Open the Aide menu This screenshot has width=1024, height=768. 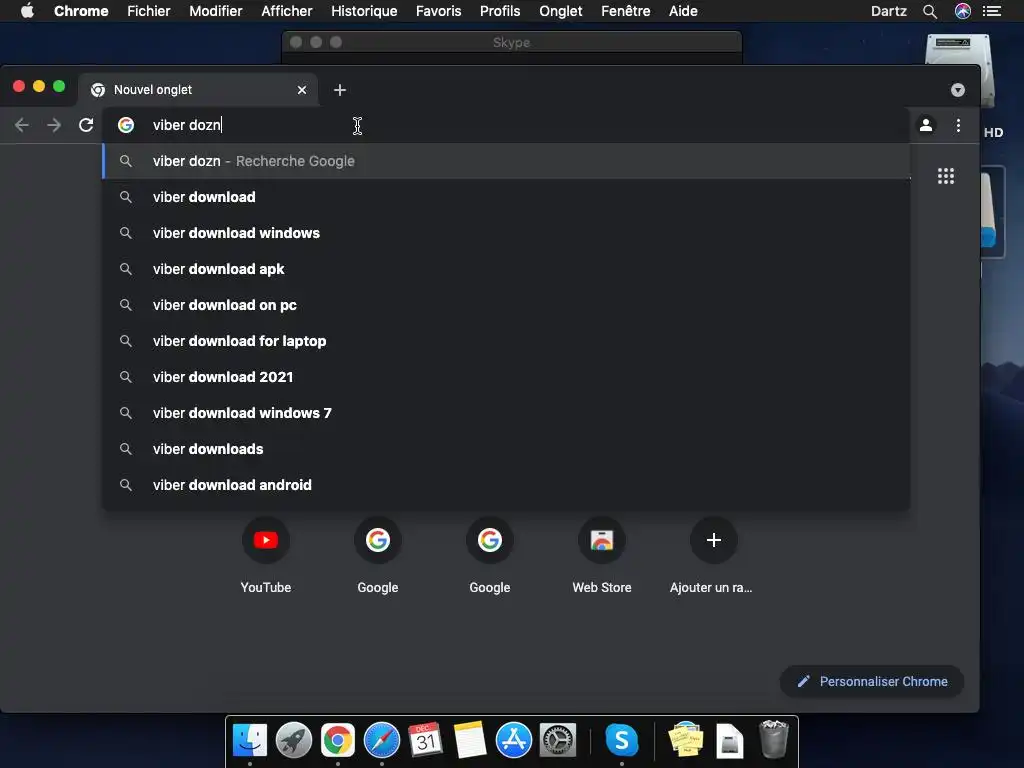(683, 11)
